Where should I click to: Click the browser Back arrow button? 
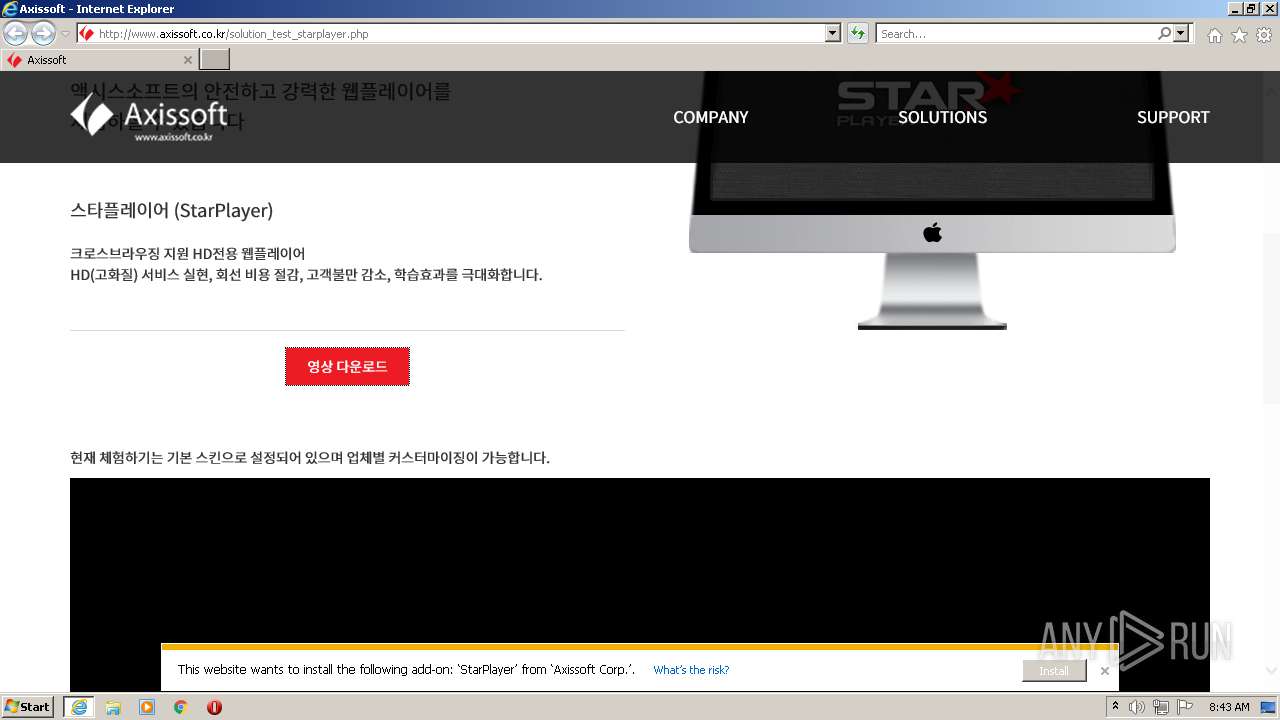tap(15, 33)
